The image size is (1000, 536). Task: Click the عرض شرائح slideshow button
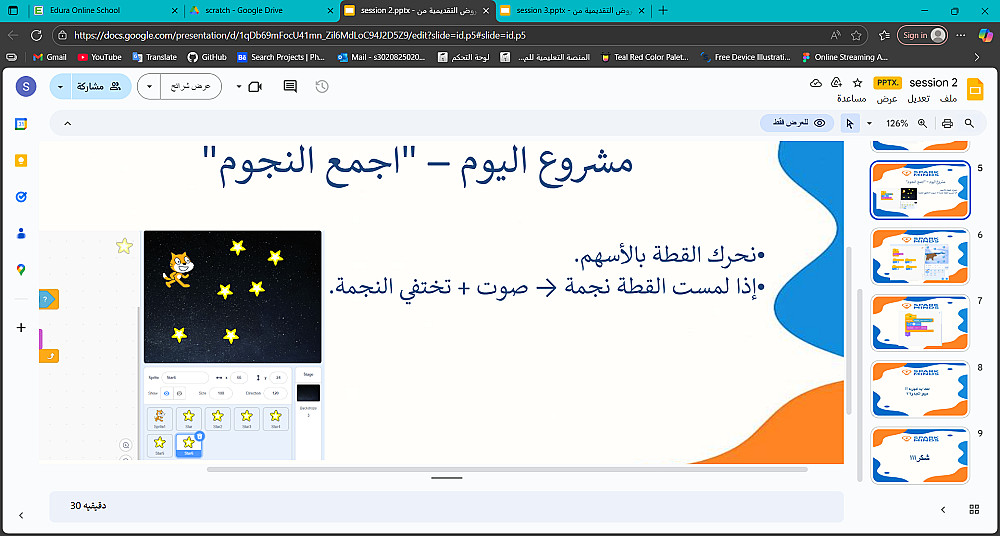coord(190,86)
